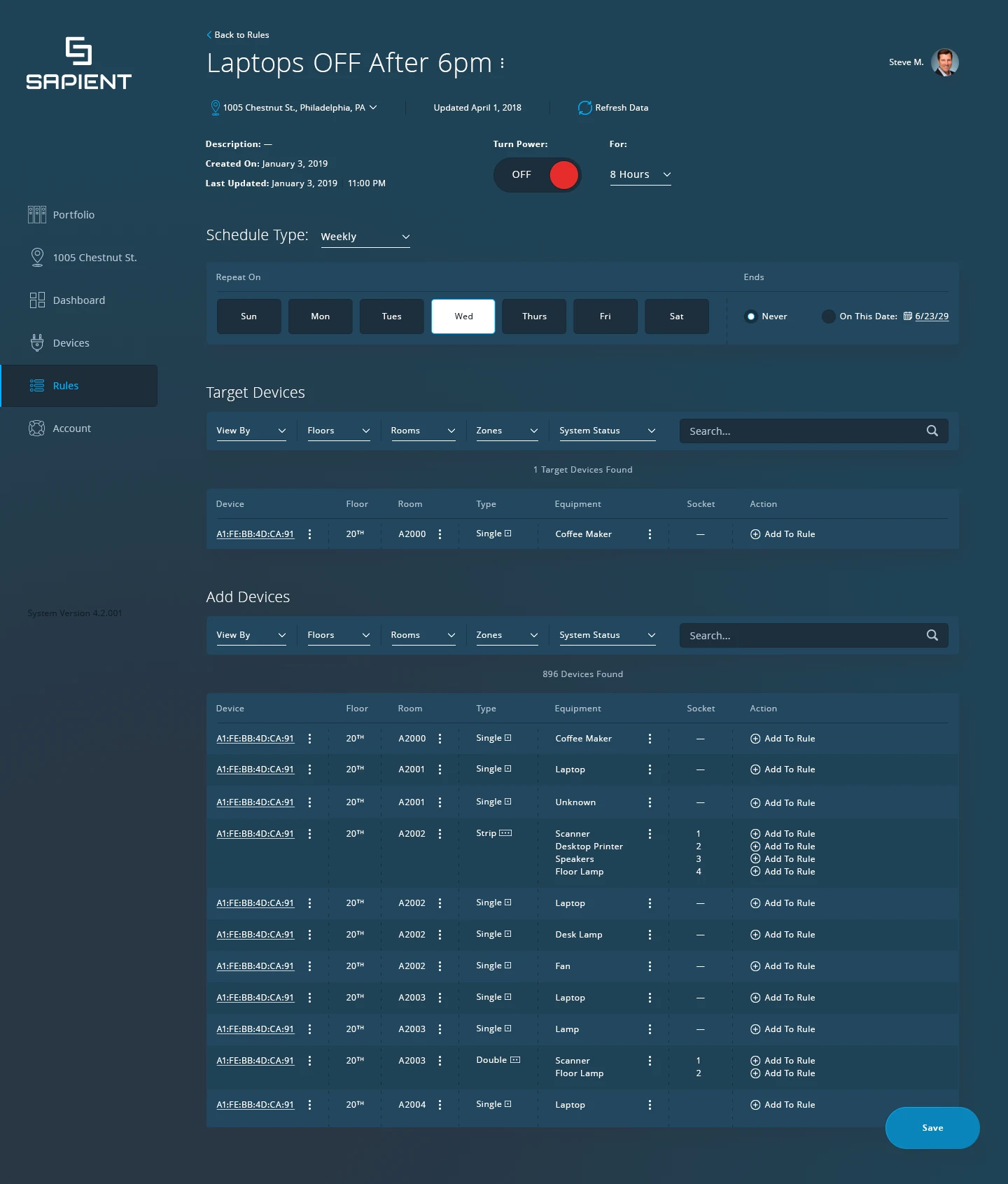The height and width of the screenshot is (1184, 1008).
Task: Add the Fan device to rule
Action: 783,966
